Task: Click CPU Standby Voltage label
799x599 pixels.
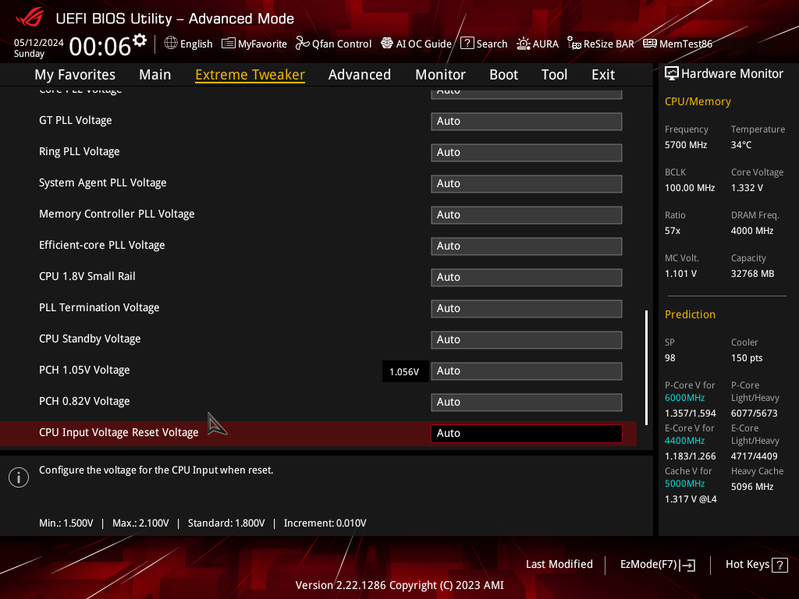Action: point(90,339)
